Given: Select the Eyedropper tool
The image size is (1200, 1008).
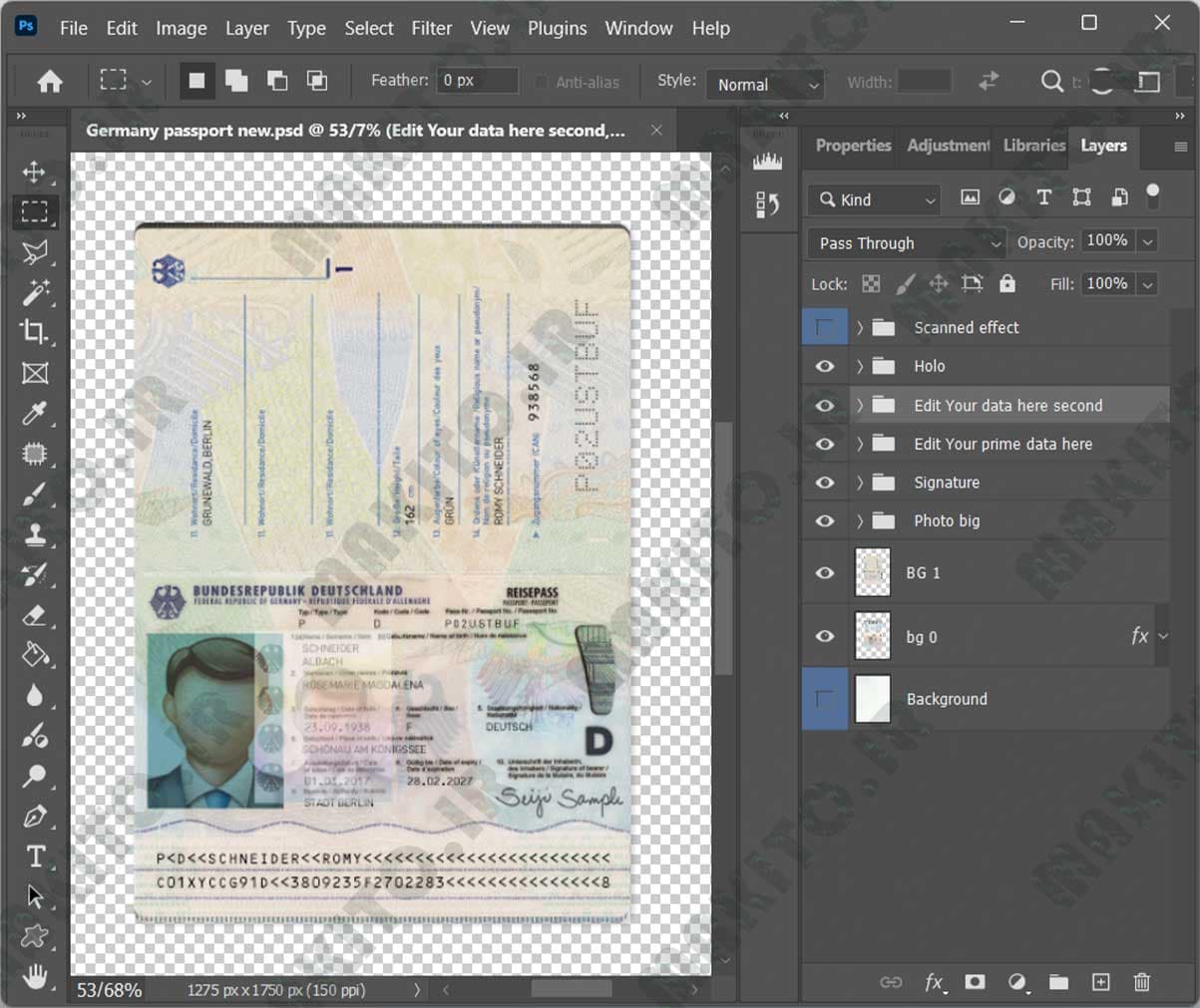Looking at the screenshot, I should [35, 413].
